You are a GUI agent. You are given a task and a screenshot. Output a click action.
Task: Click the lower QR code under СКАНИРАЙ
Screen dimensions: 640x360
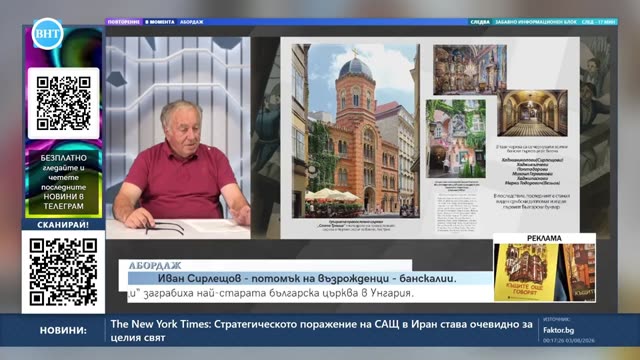(x=63, y=272)
